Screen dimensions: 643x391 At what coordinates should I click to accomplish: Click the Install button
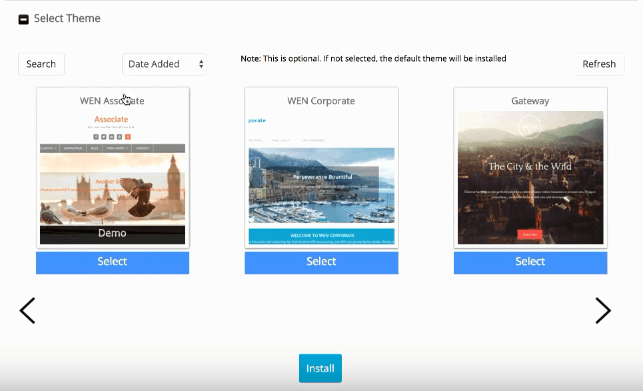point(320,368)
